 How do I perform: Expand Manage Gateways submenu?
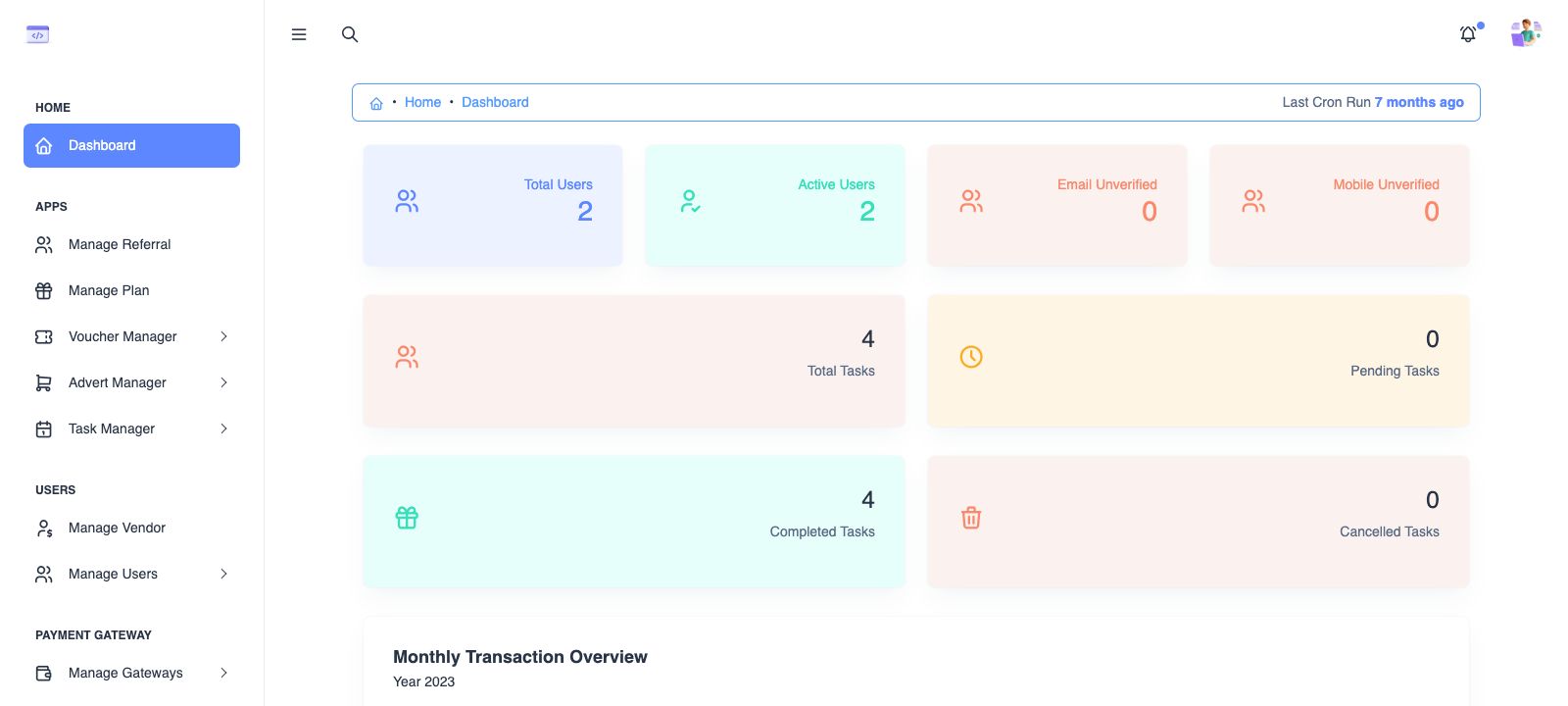(x=223, y=673)
